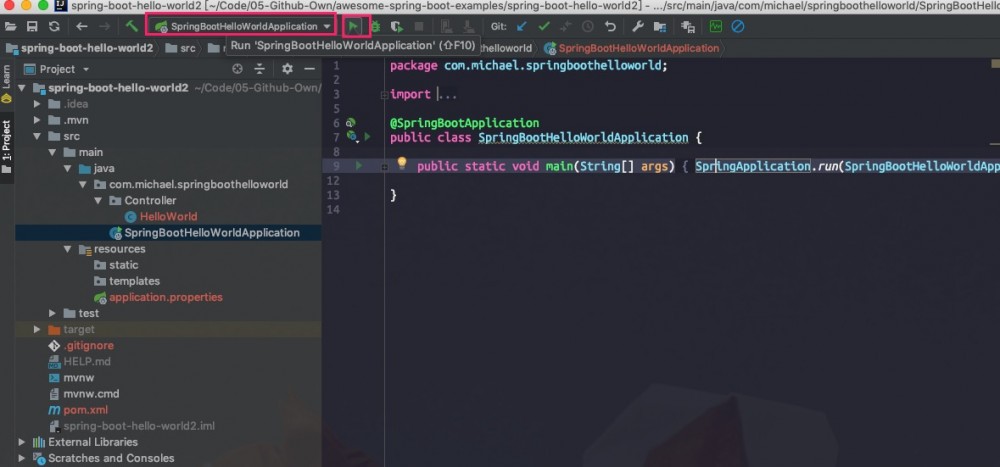Open application.properties
1000x467 pixels.
[166, 297]
